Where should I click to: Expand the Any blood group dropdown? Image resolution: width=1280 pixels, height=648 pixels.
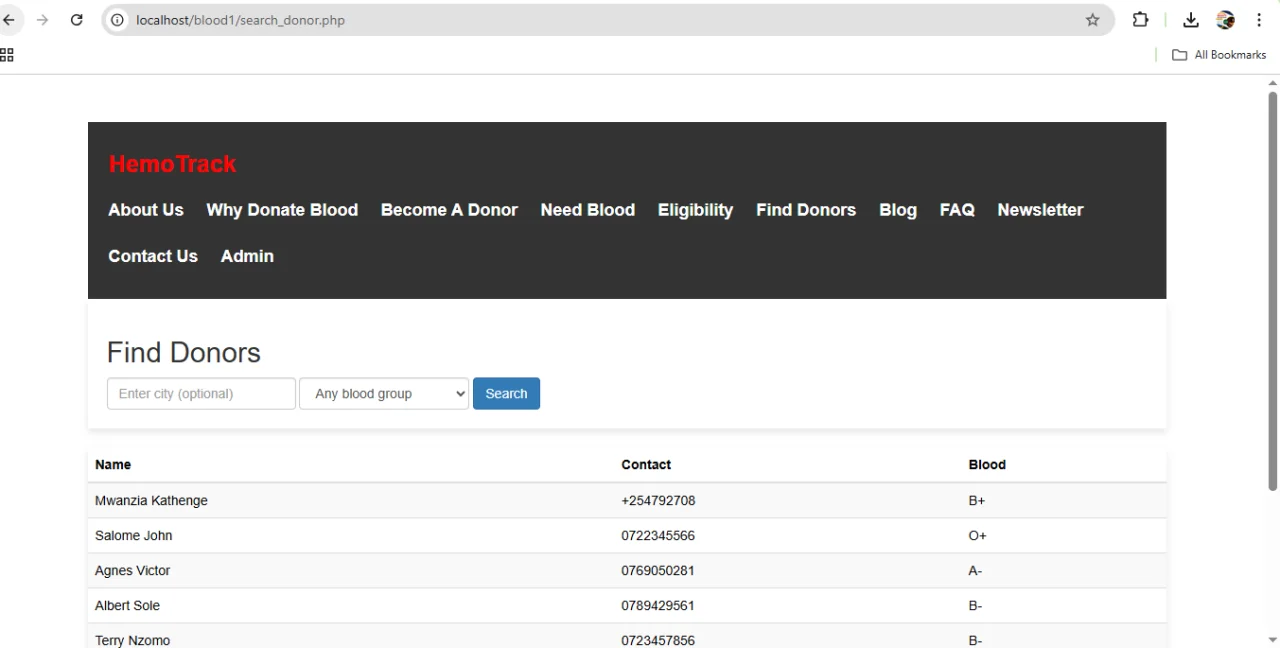click(384, 393)
